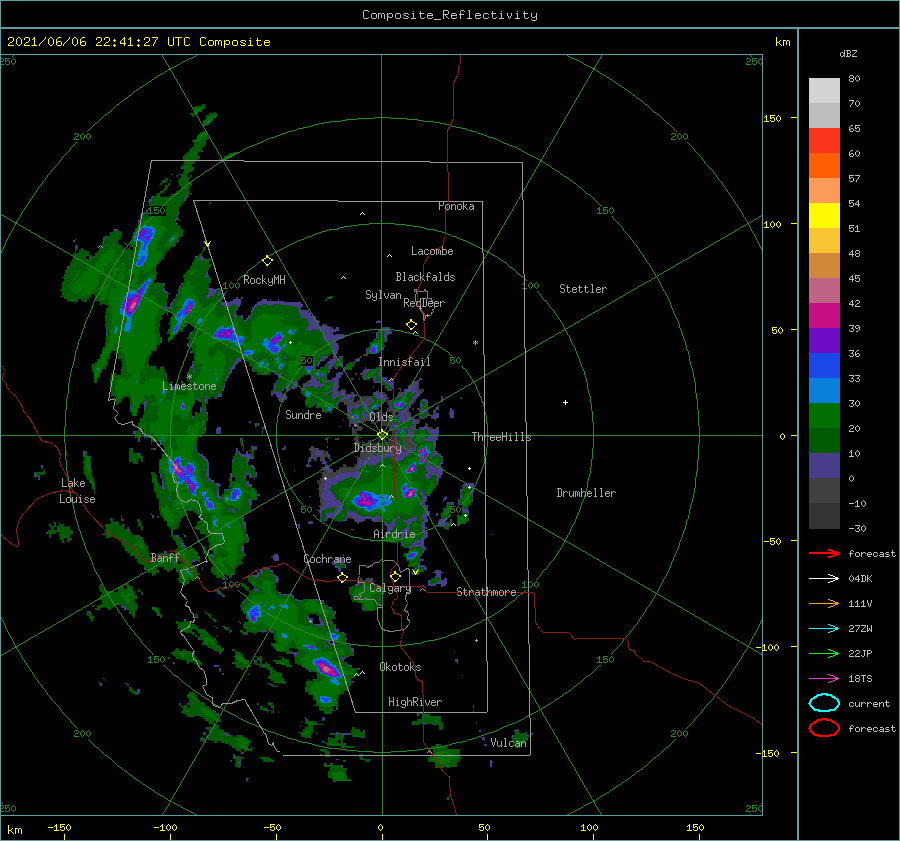Click the Olds city label
This screenshot has width=900, height=841.
pyautogui.click(x=381, y=417)
